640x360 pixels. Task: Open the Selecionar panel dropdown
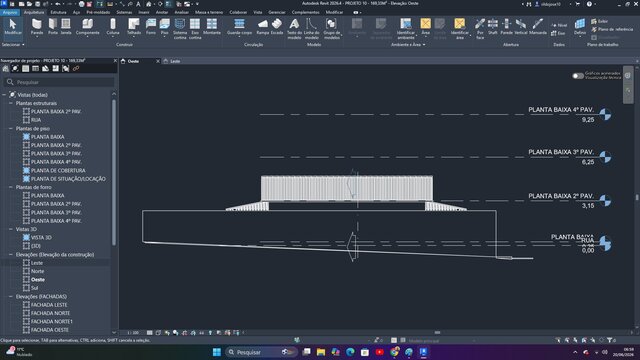(x=13, y=44)
